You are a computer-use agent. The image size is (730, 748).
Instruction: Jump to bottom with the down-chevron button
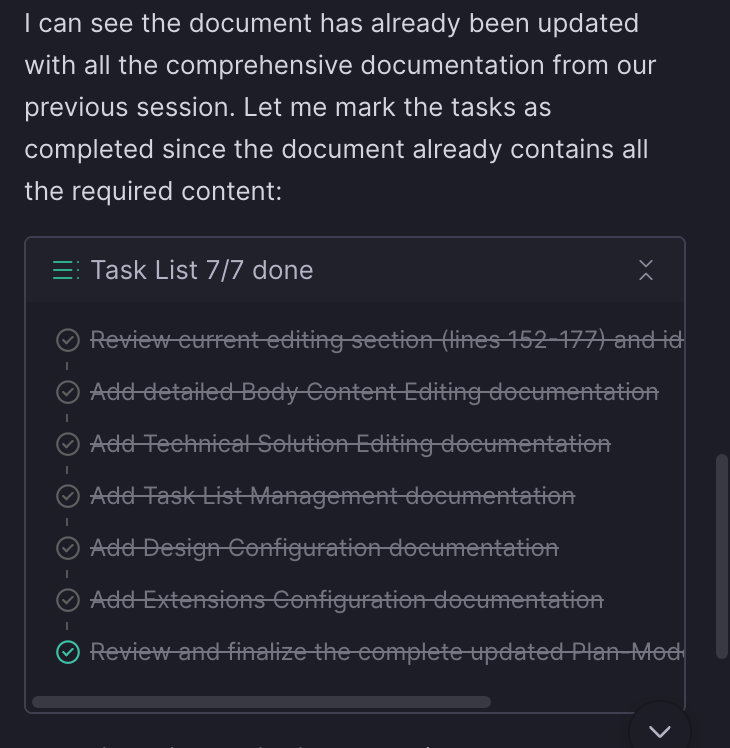pos(660,732)
